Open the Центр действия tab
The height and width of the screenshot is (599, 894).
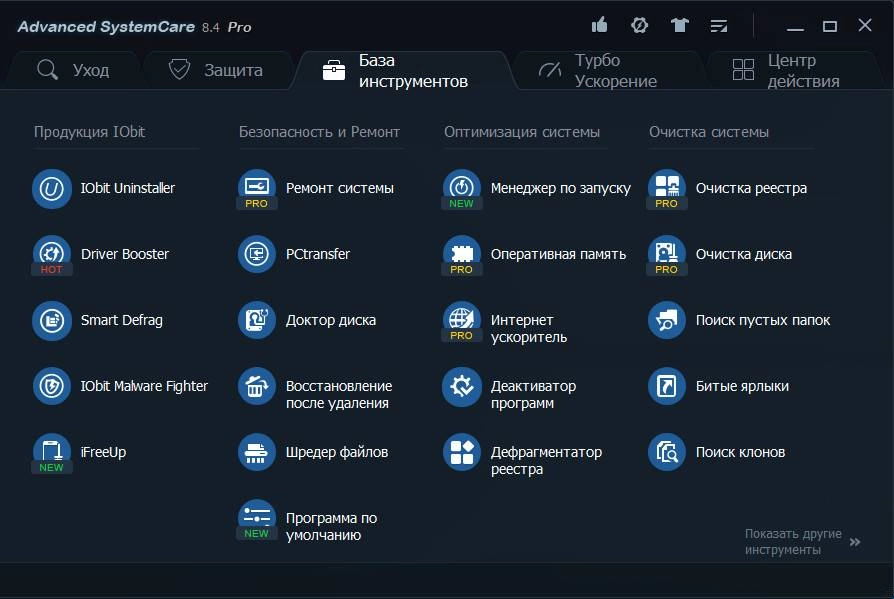tap(794, 70)
